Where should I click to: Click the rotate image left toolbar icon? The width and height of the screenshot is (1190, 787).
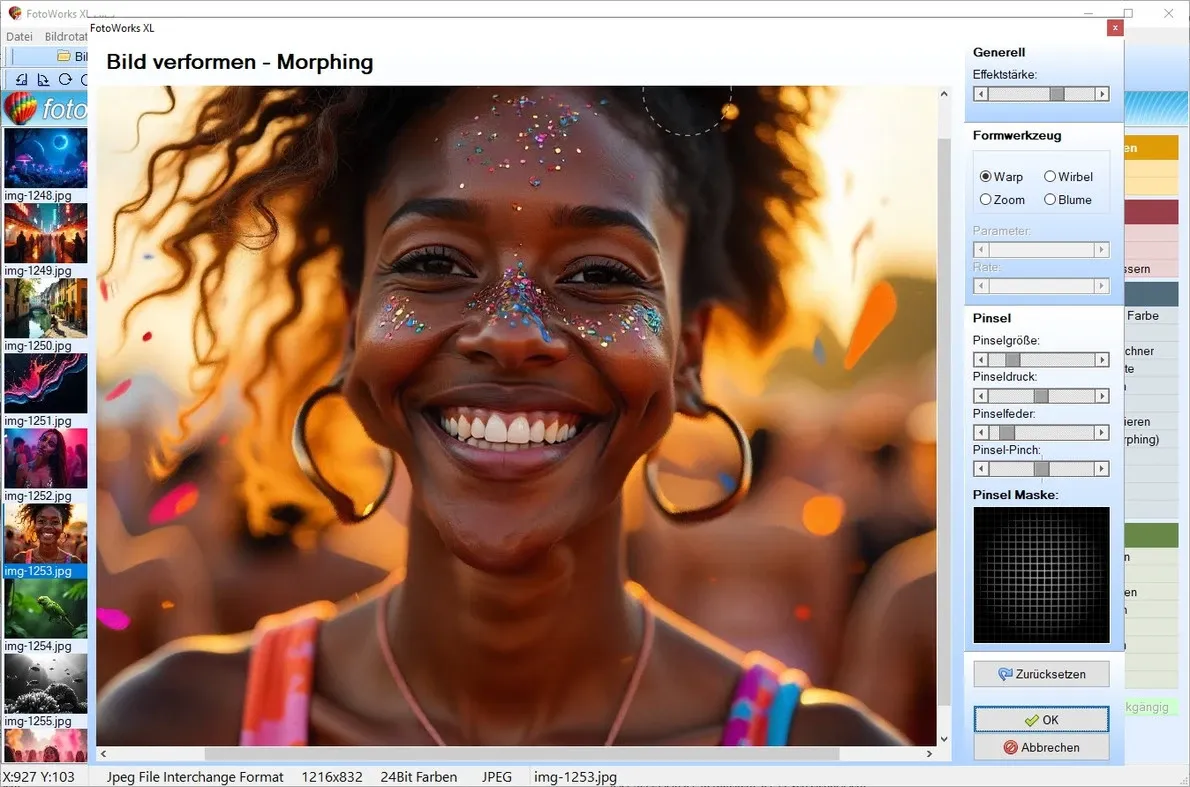click(x=22, y=79)
